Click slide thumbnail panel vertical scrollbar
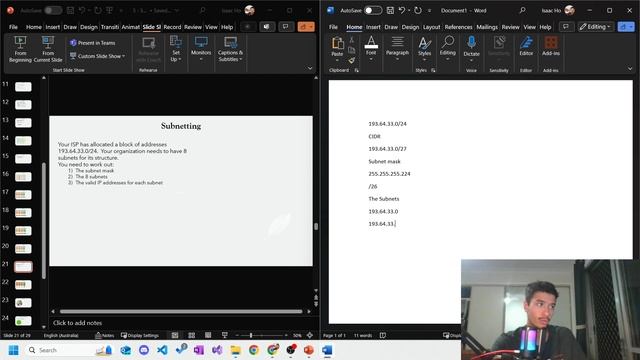The width and height of the screenshot is (640, 360). 44,220
